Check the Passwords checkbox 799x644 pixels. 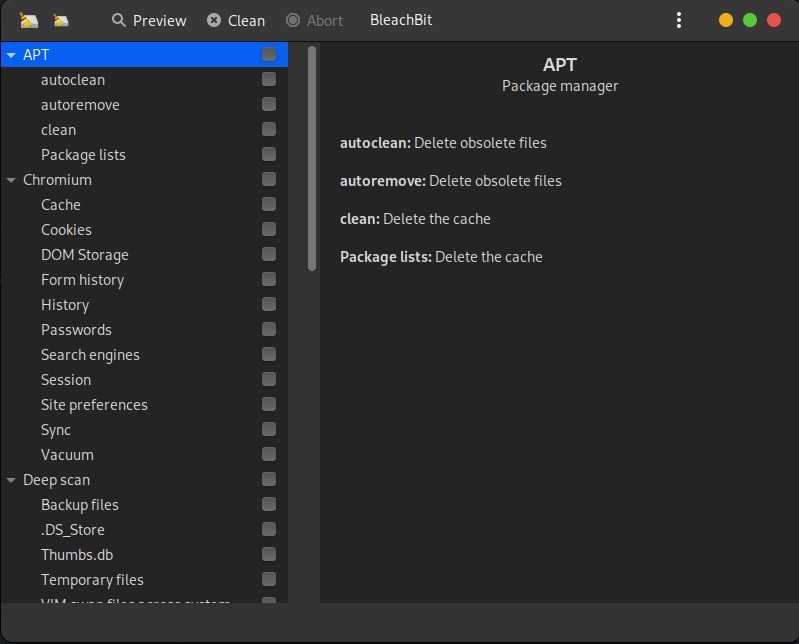click(x=269, y=329)
